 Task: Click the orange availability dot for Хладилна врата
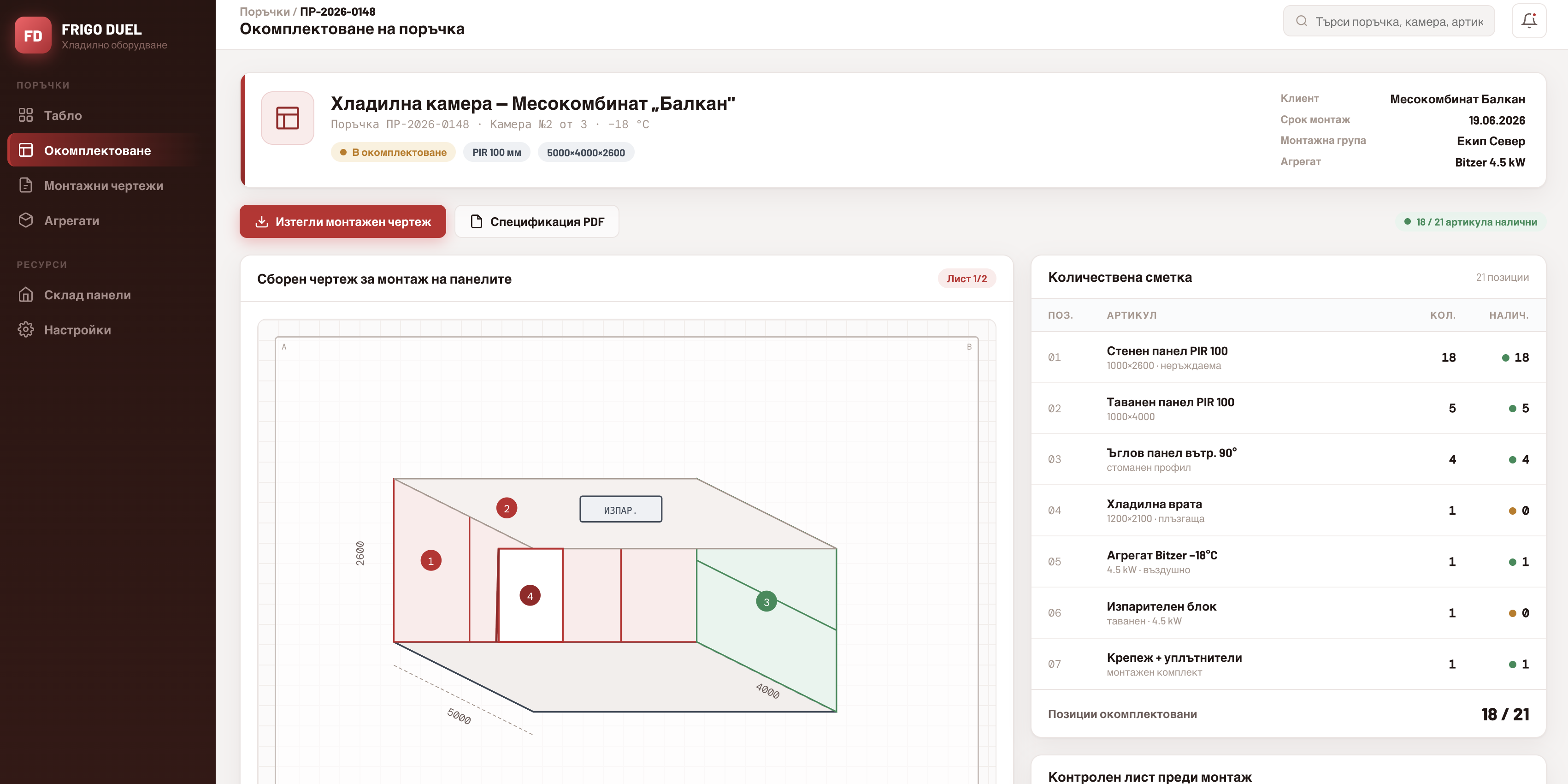1512,511
